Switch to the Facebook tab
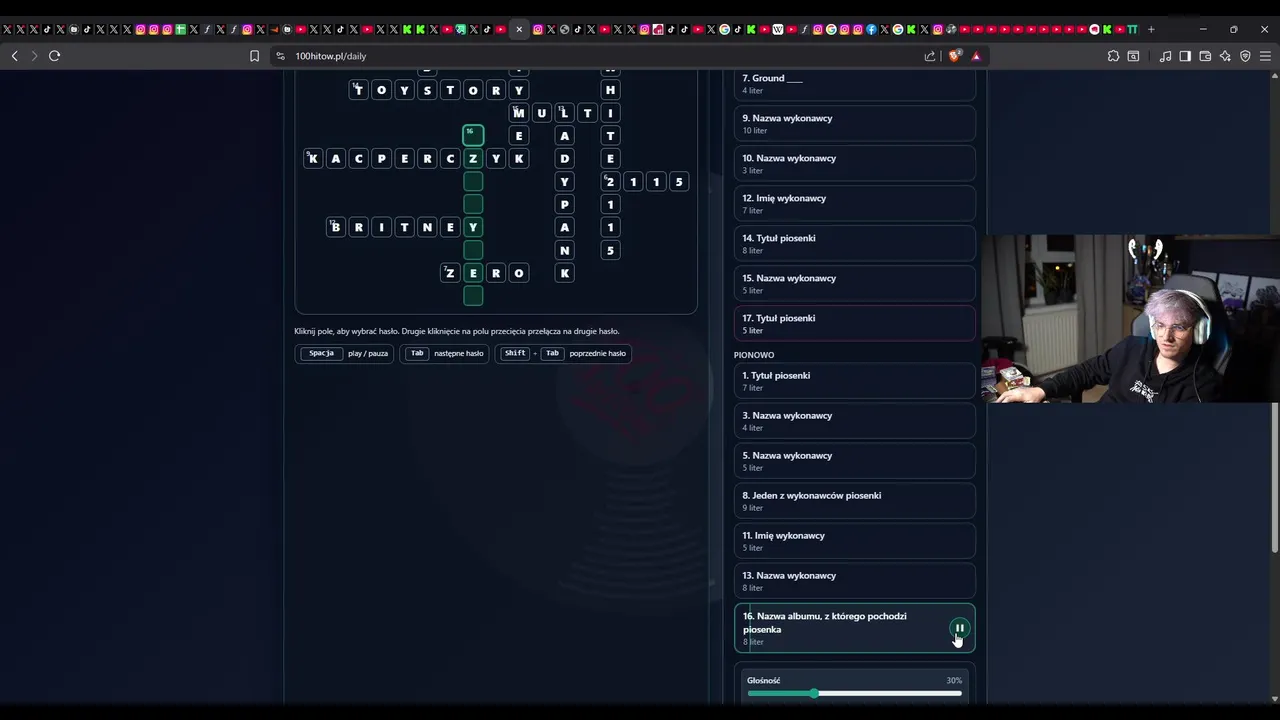 click(871, 29)
